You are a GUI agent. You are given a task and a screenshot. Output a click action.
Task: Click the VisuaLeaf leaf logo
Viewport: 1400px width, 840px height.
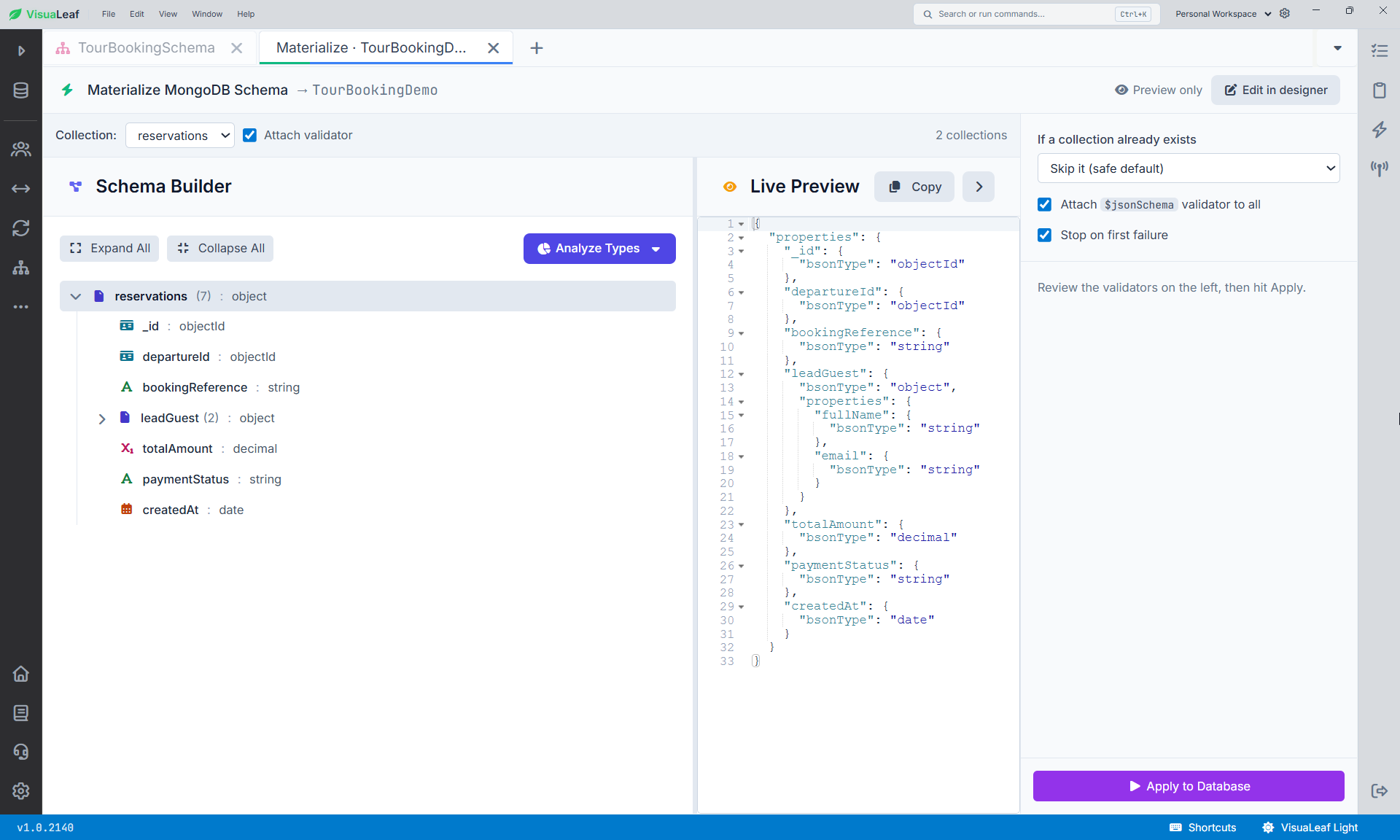(x=15, y=14)
